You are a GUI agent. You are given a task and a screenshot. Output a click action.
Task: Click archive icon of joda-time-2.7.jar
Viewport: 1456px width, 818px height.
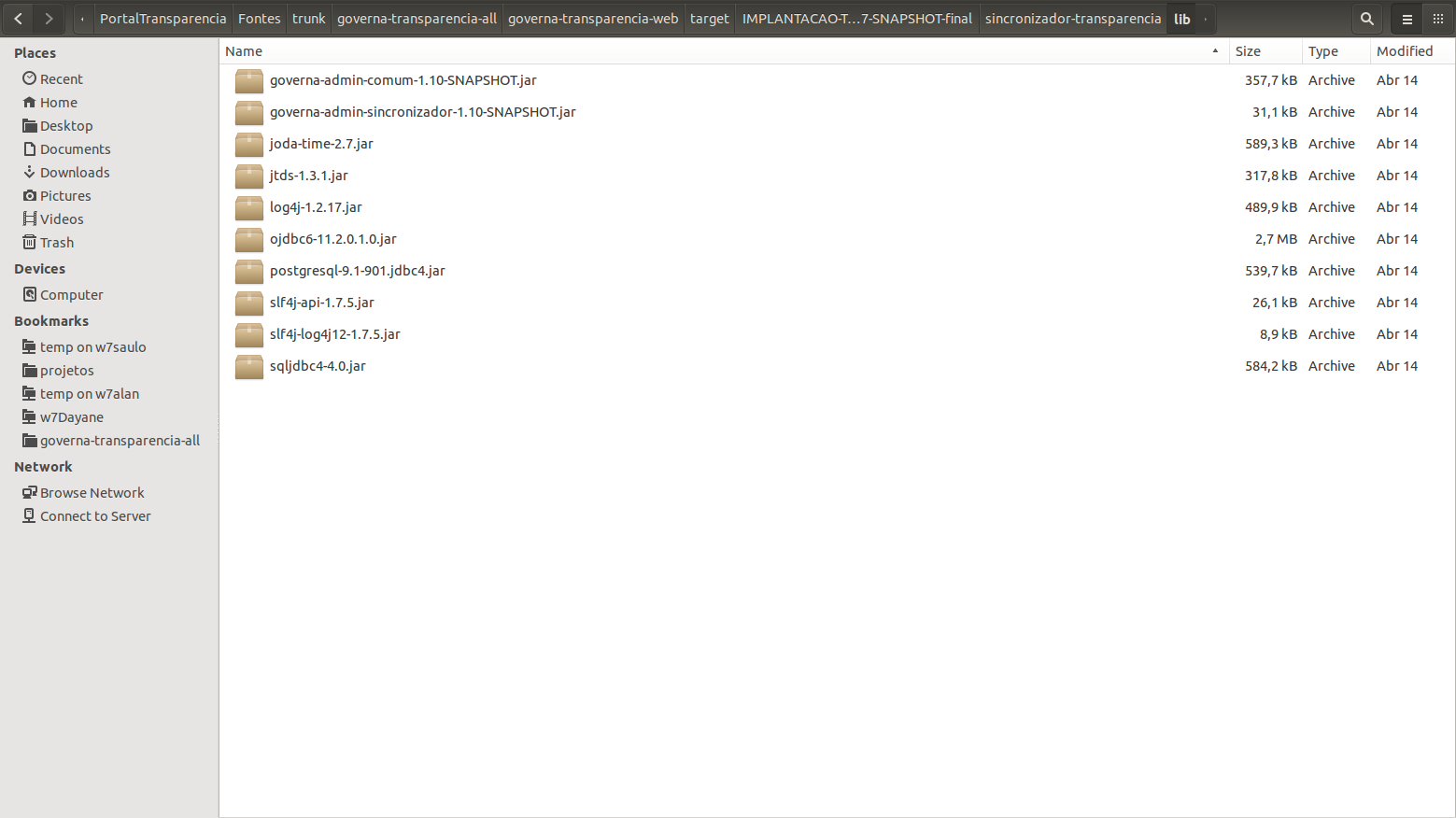point(248,145)
